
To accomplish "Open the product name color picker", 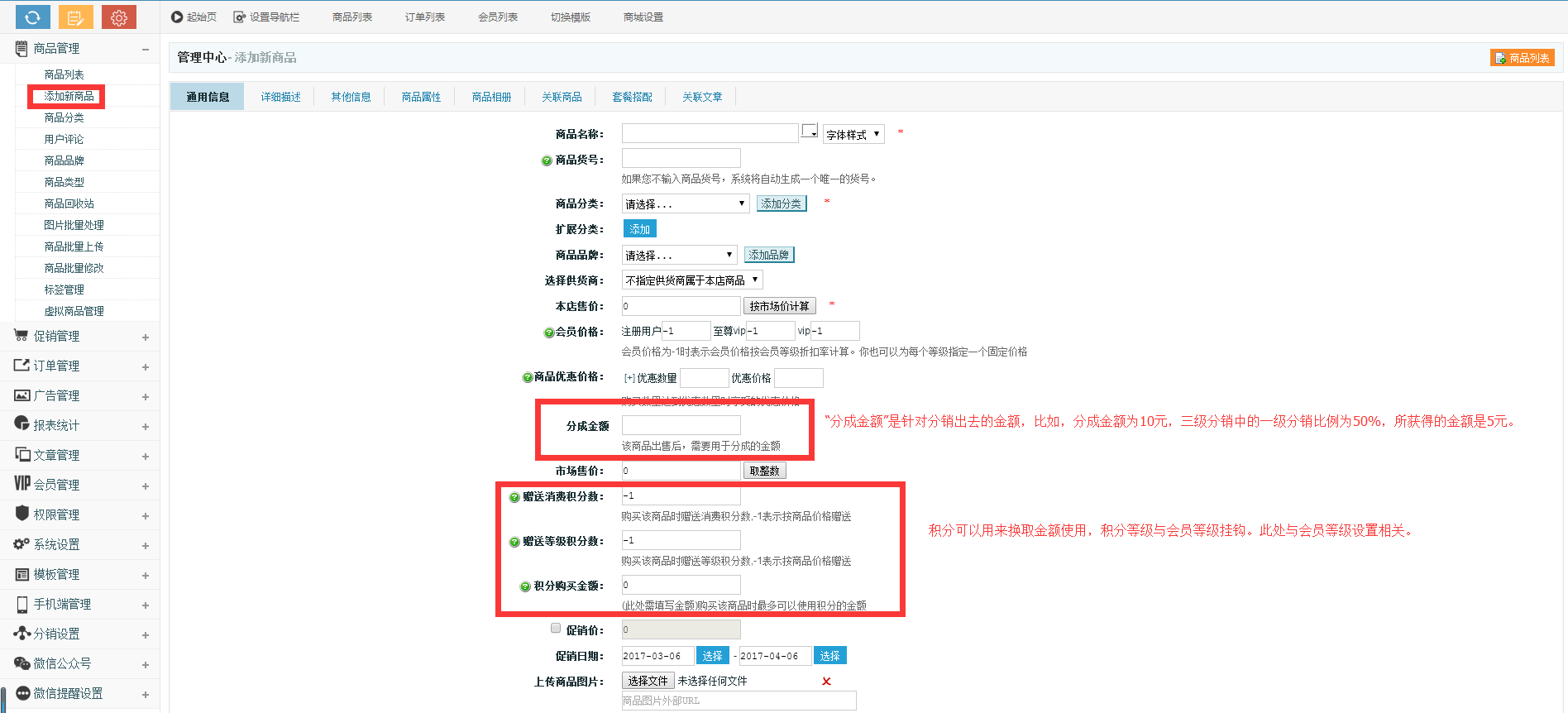I will click(x=810, y=132).
